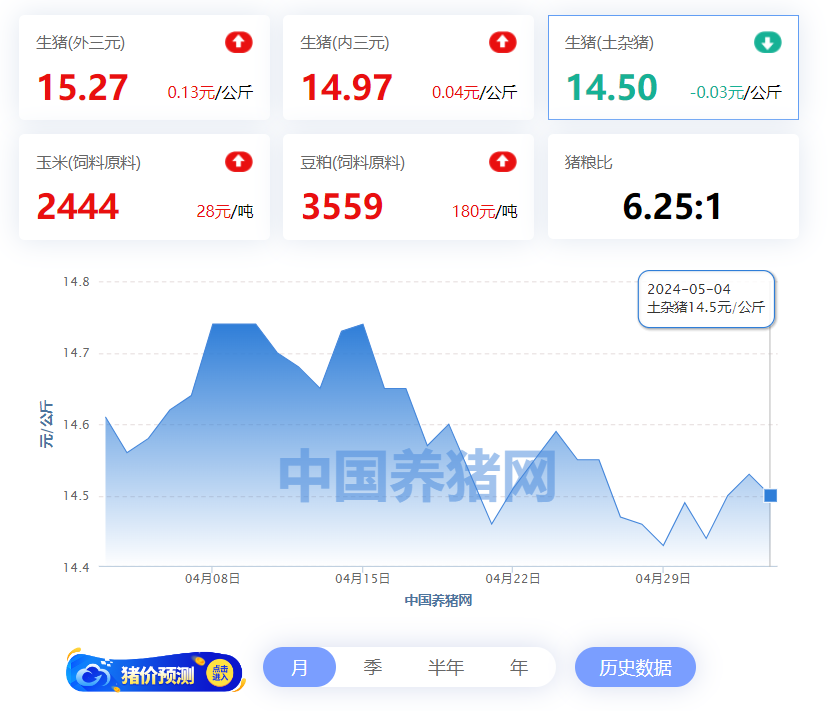Switch chart range to 季
The height and width of the screenshot is (711, 829).
coord(372,667)
